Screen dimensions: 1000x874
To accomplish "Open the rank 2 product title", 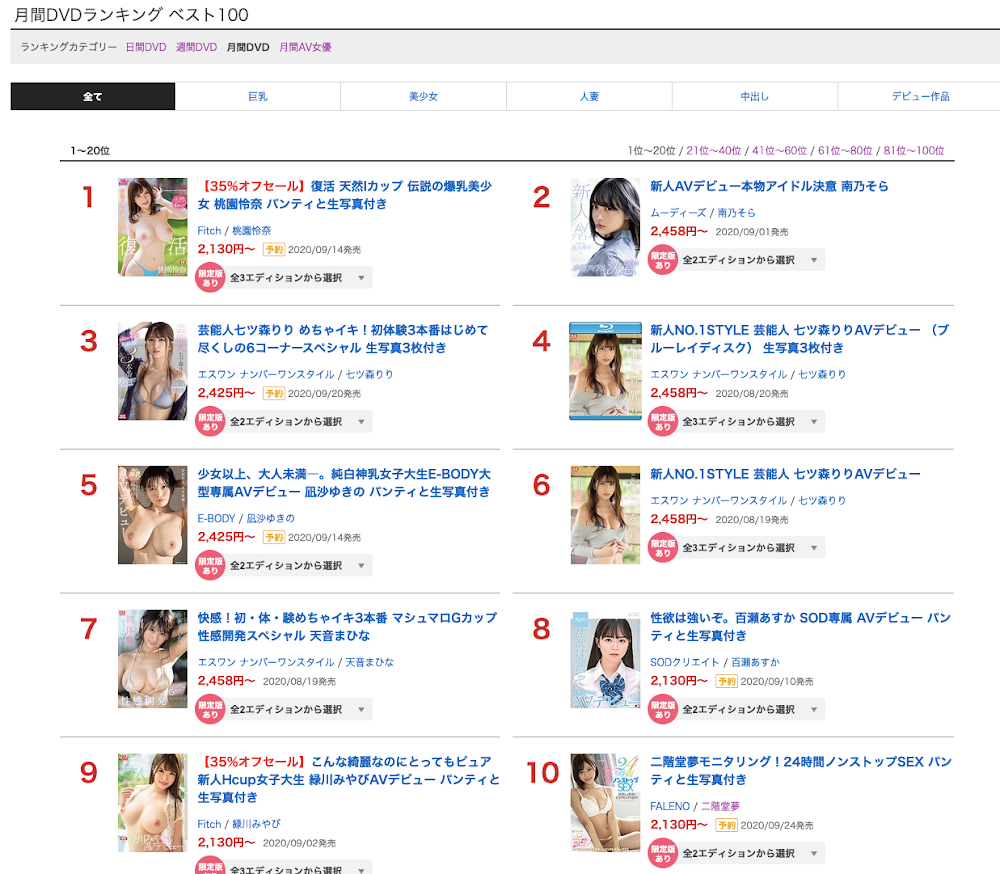I will 769,186.
